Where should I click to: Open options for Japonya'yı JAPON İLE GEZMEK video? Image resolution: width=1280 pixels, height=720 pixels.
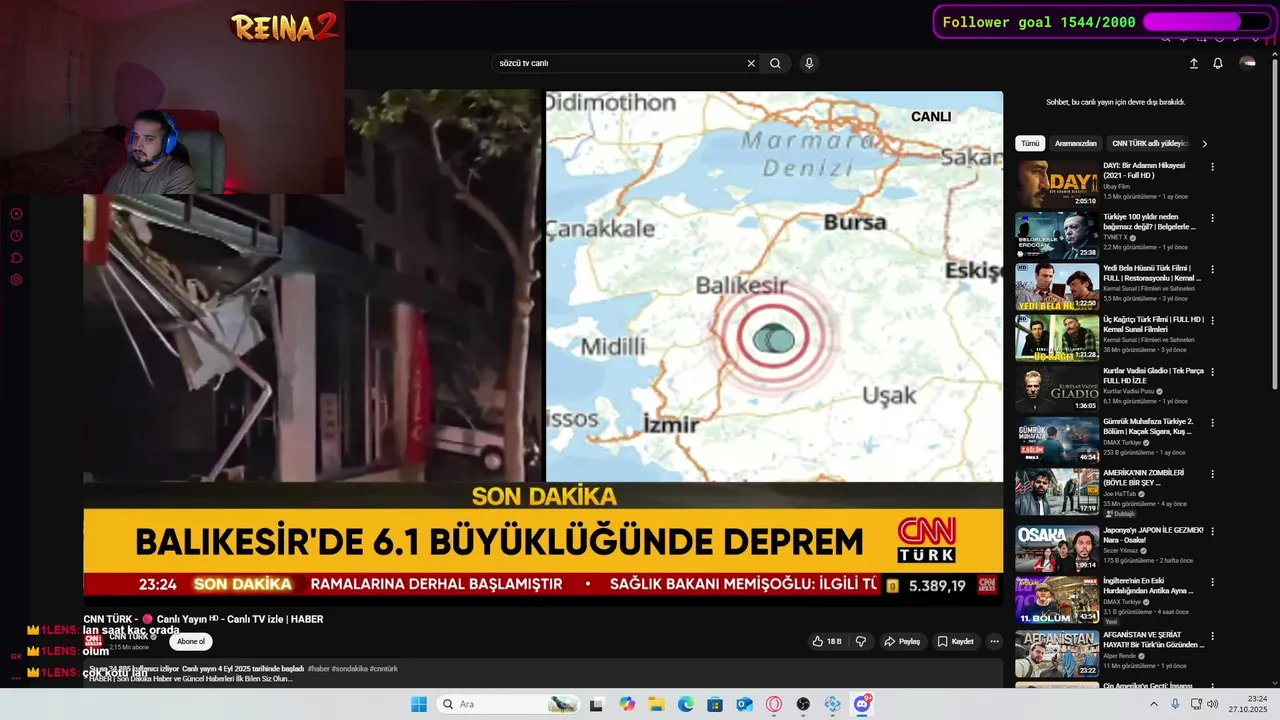click(x=1212, y=532)
